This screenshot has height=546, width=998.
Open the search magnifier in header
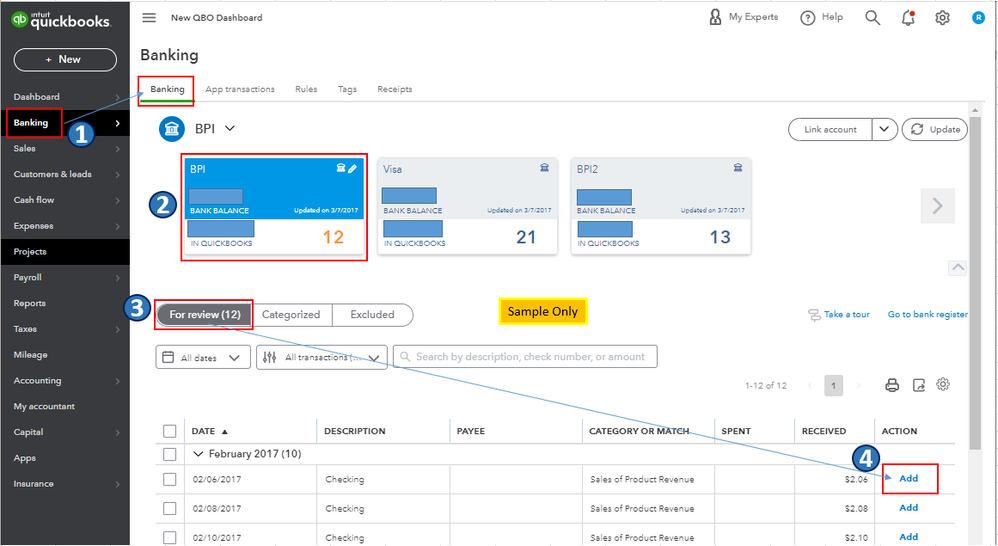873,18
